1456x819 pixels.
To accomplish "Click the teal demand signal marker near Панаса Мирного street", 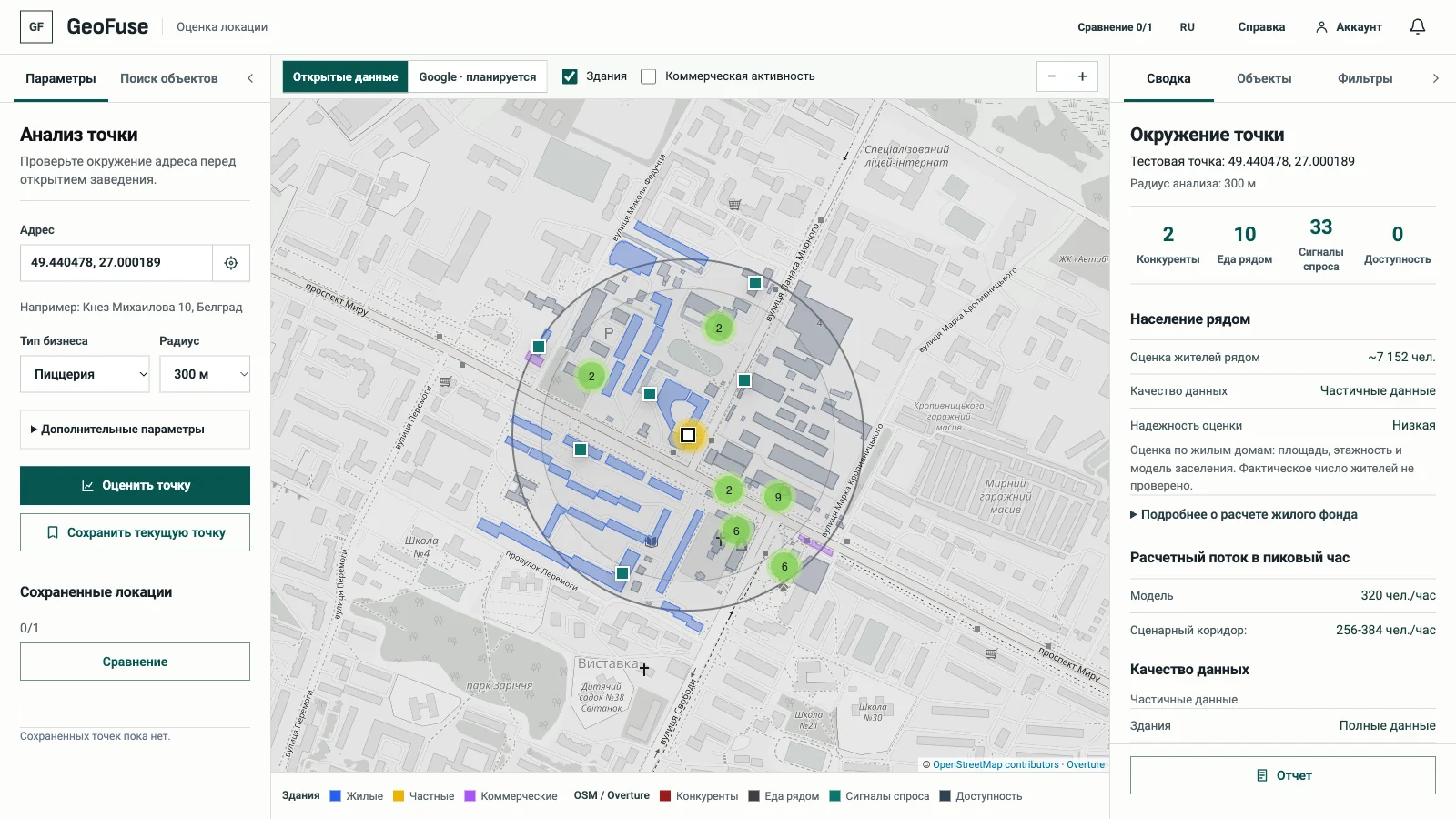I will coord(755,283).
